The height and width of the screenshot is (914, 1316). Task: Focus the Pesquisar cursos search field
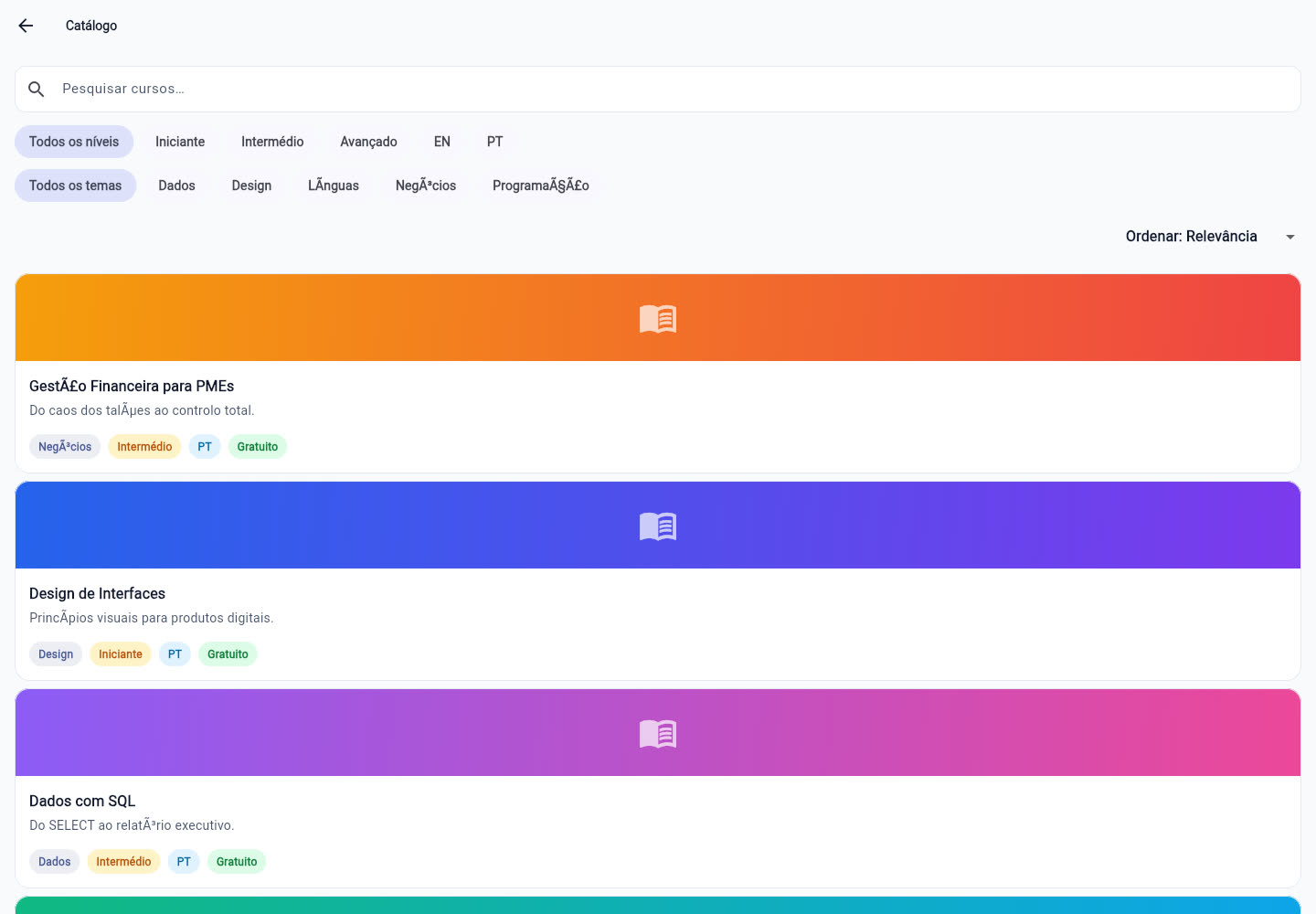pyautogui.click(x=658, y=89)
